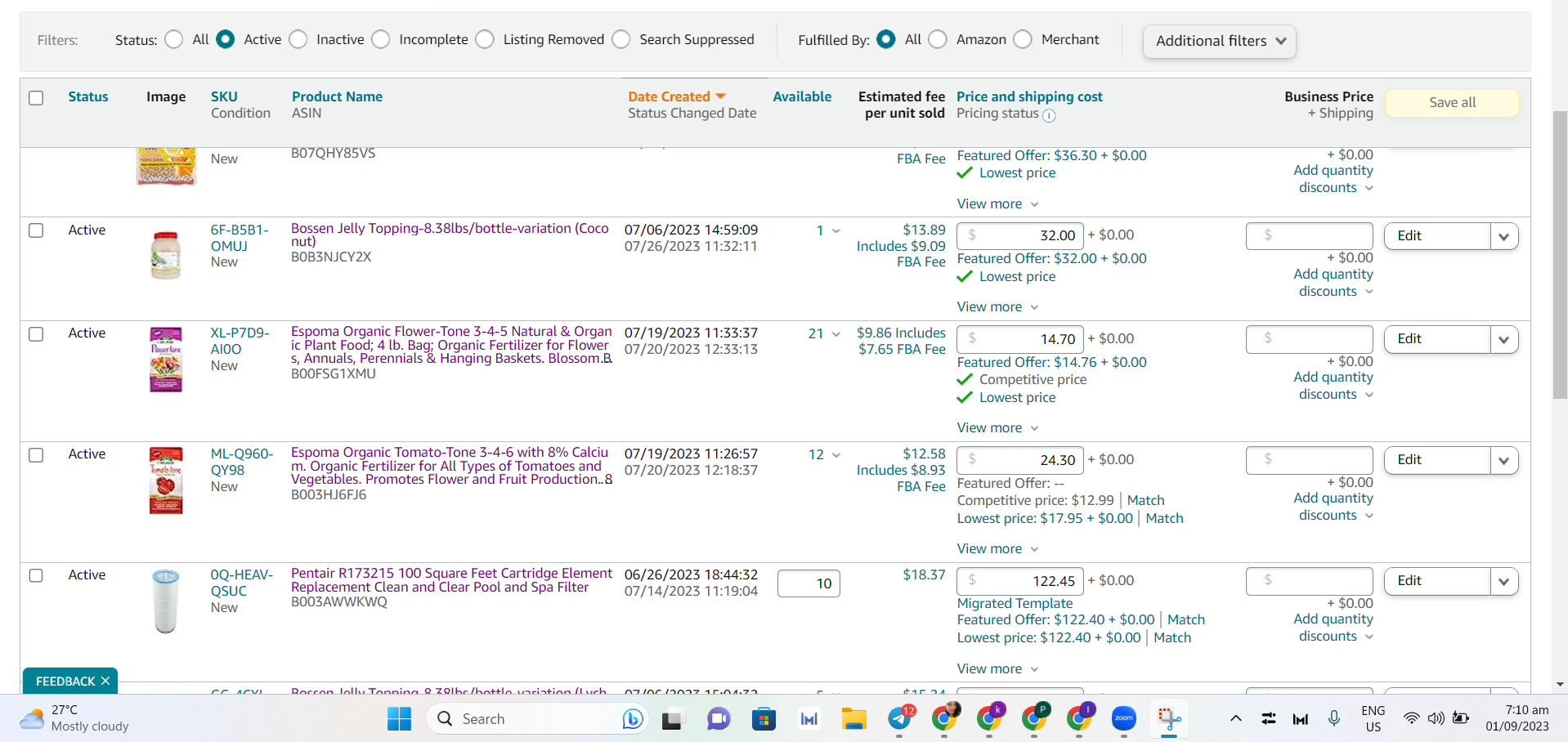1568x742 pixels.
Task: Expand View more for Bossen Jelly Topping pricing
Action: [x=997, y=306]
